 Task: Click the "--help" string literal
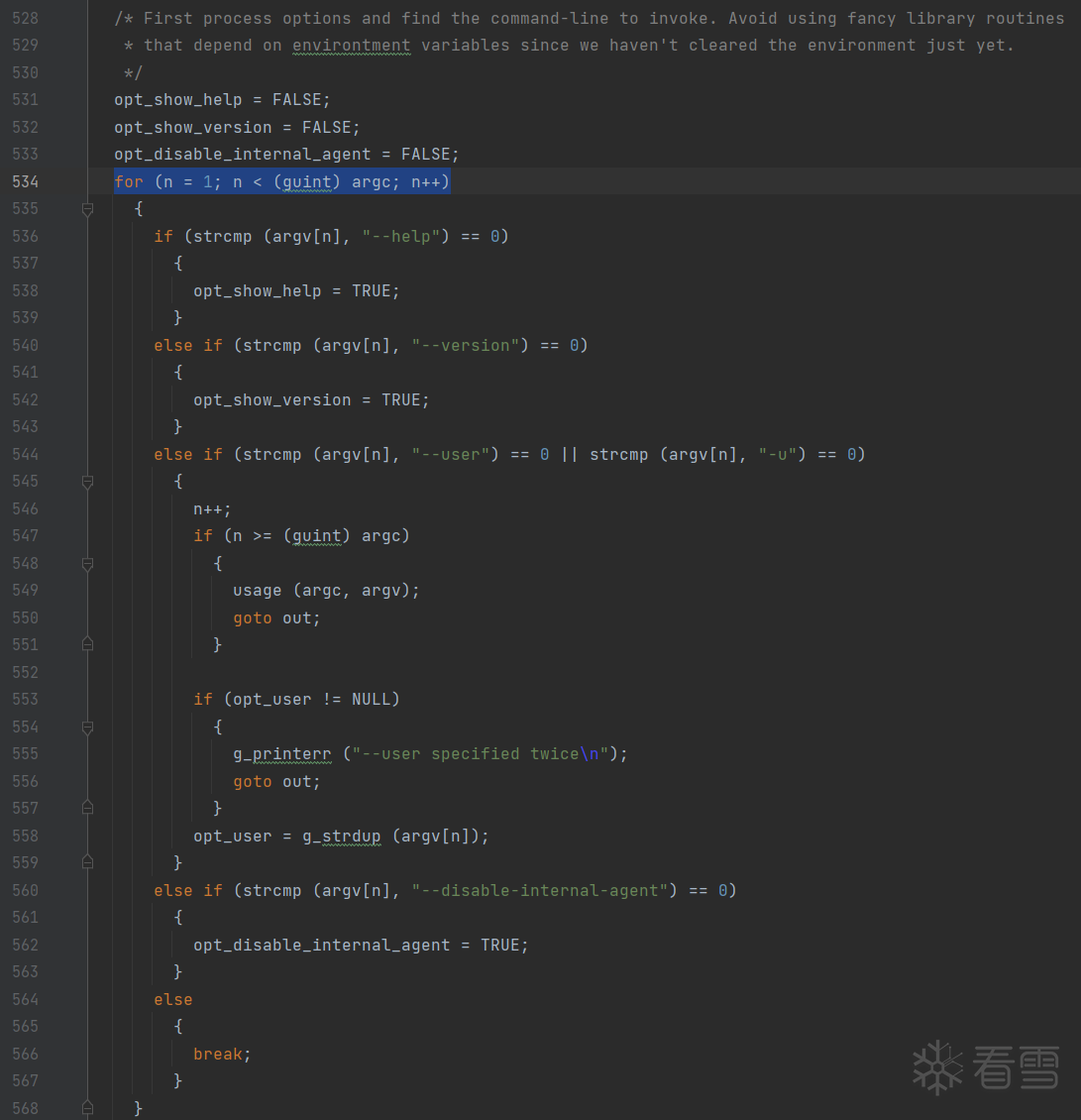[x=400, y=237]
